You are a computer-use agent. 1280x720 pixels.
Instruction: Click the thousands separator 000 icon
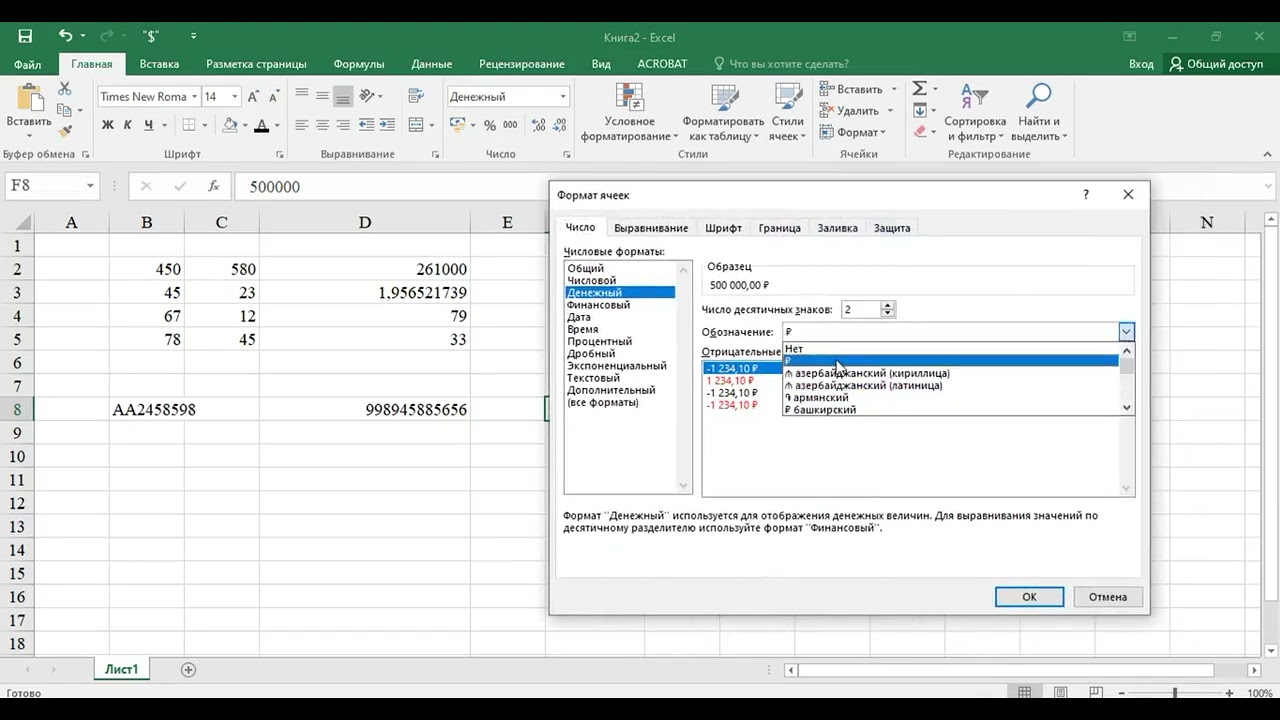coord(511,125)
